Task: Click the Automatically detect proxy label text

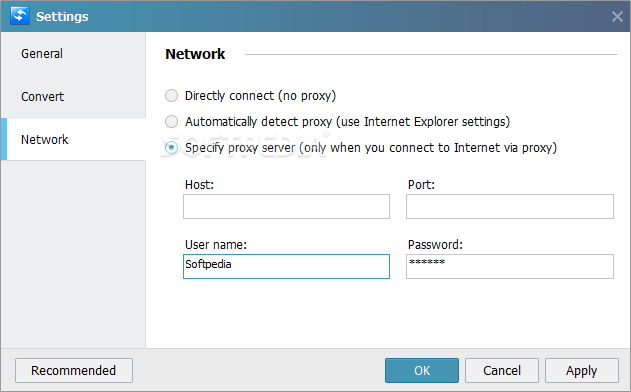Action: [347, 121]
